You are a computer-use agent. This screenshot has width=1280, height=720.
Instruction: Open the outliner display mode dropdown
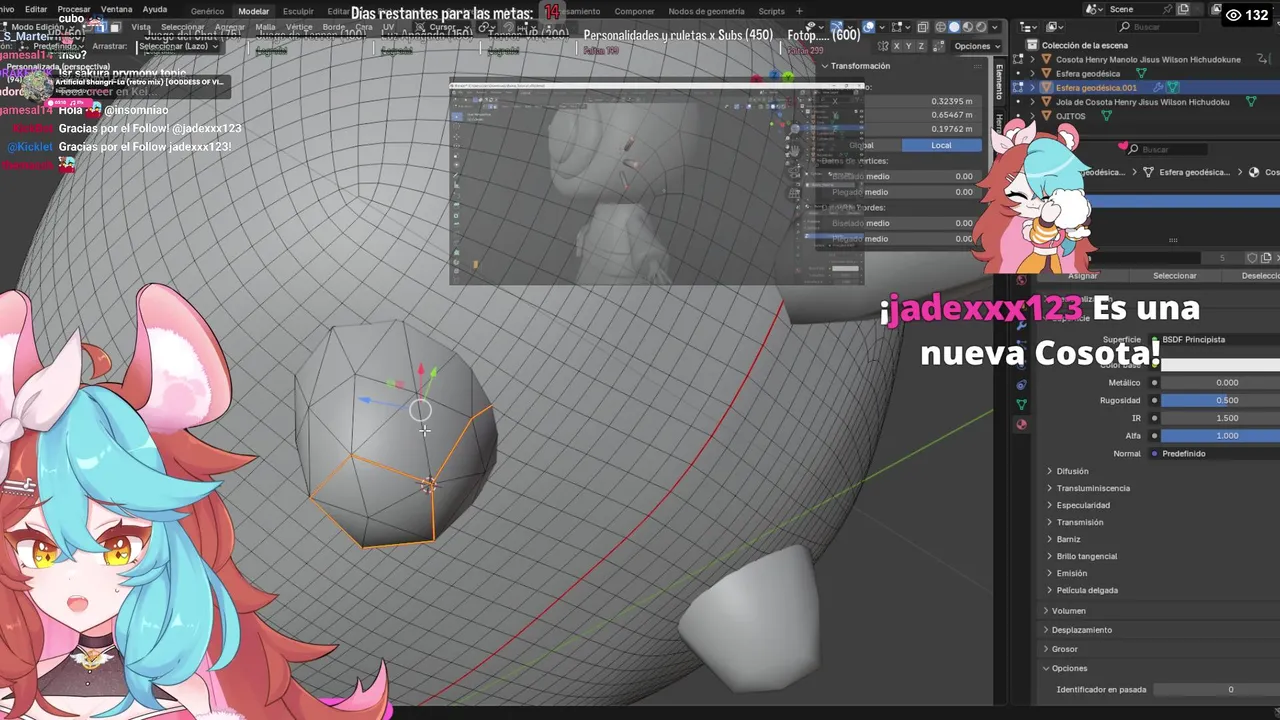click(1028, 27)
